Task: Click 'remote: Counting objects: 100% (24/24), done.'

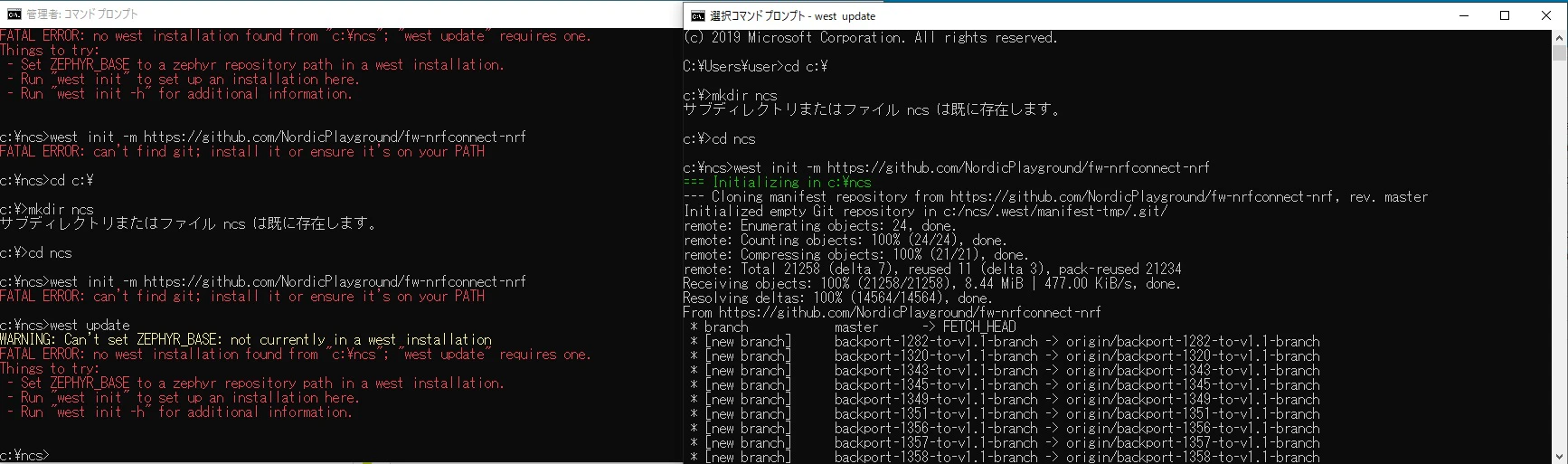Action: coord(845,240)
